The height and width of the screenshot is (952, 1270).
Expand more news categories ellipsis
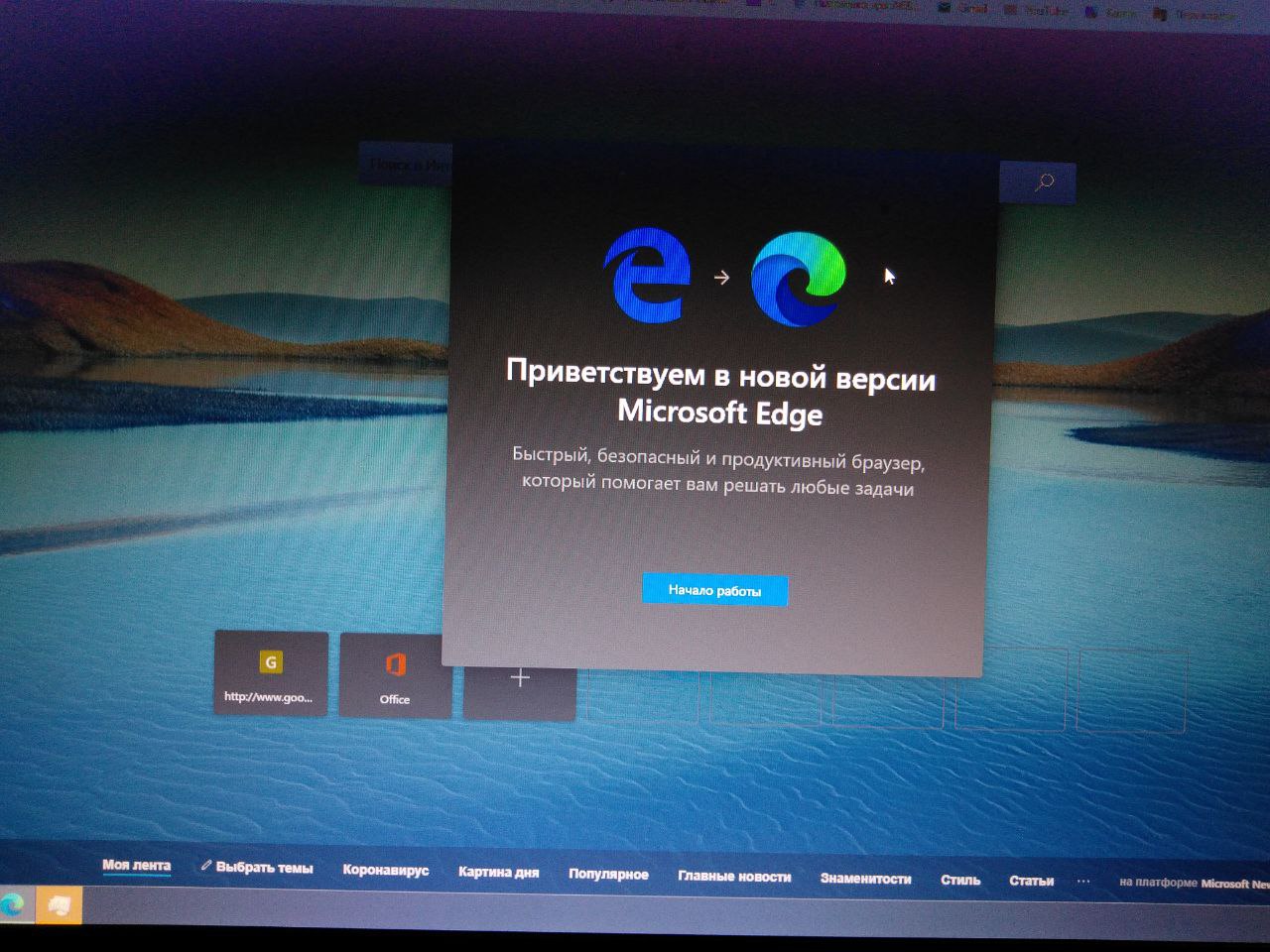click(x=1083, y=881)
